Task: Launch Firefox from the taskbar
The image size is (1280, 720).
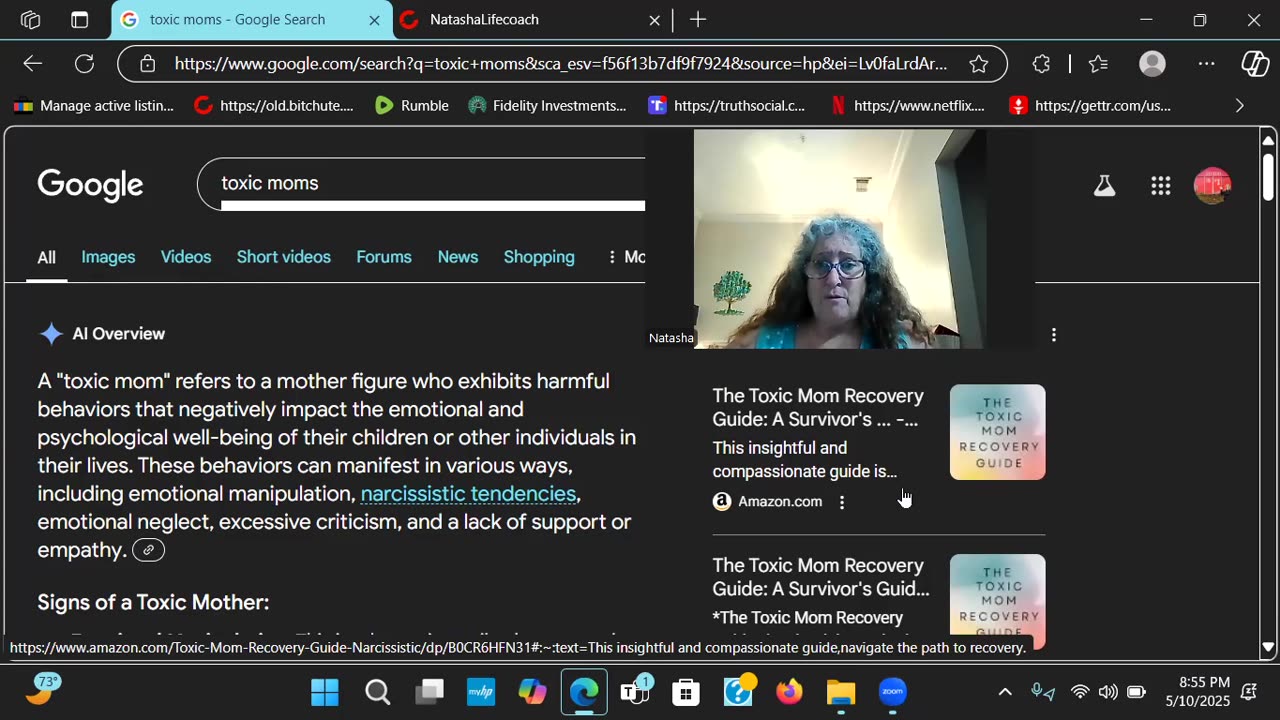Action: pos(789,692)
